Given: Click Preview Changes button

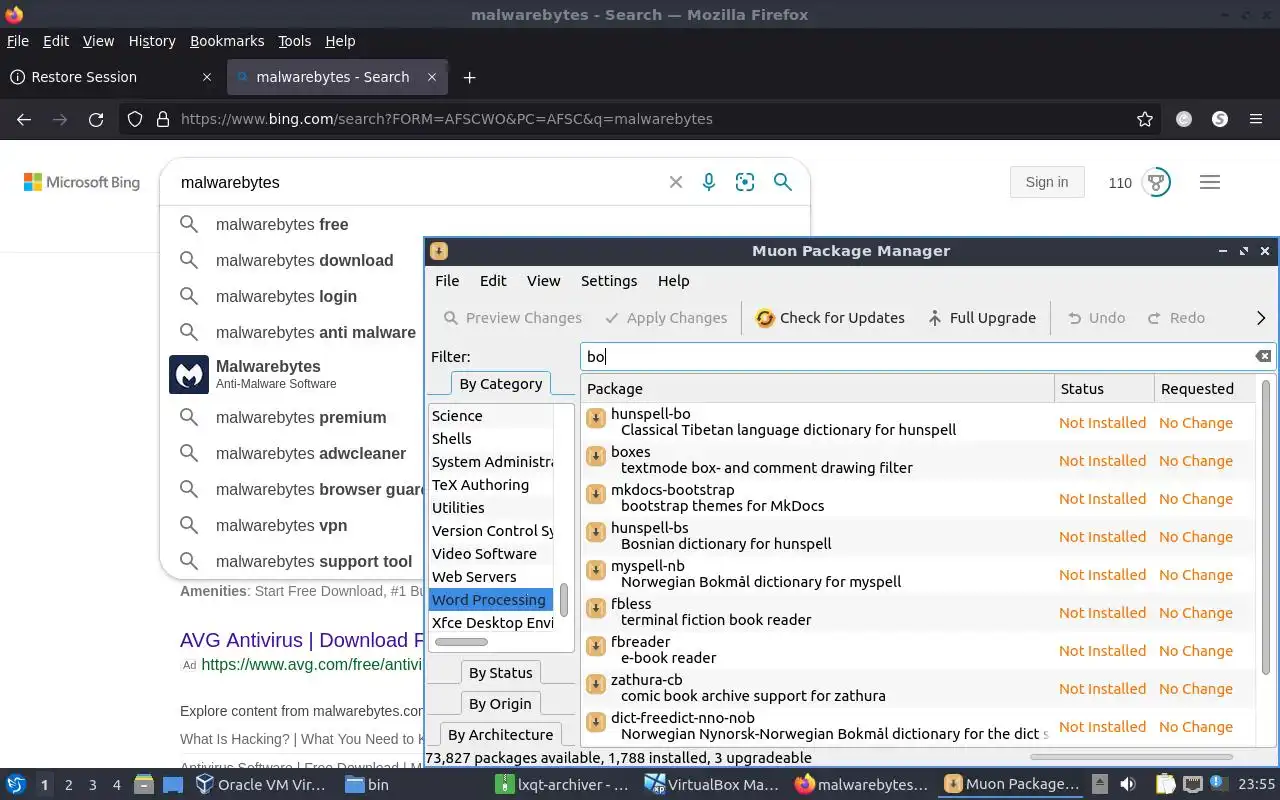Looking at the screenshot, I should (512, 318).
